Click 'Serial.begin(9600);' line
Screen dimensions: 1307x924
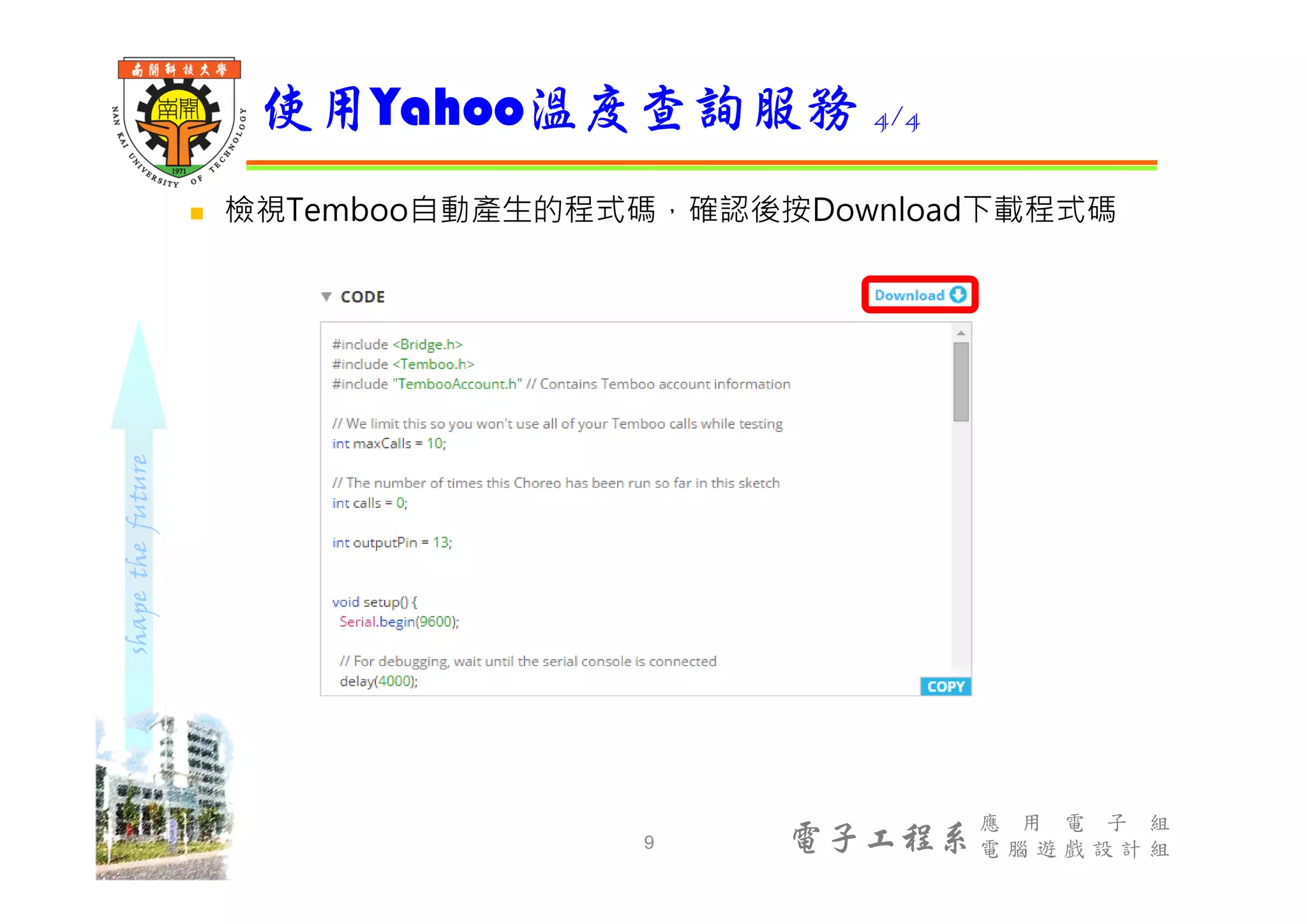point(399,622)
